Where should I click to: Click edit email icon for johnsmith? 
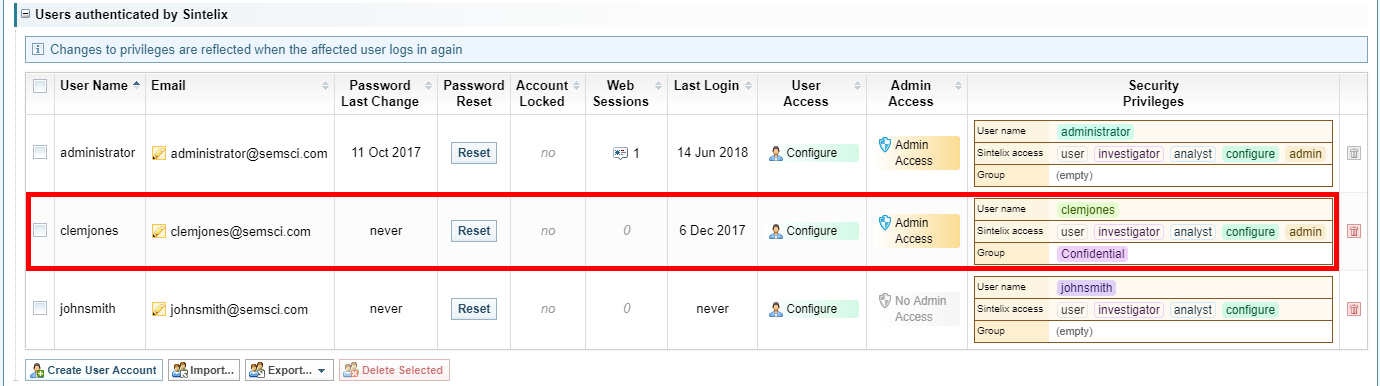tap(158, 309)
